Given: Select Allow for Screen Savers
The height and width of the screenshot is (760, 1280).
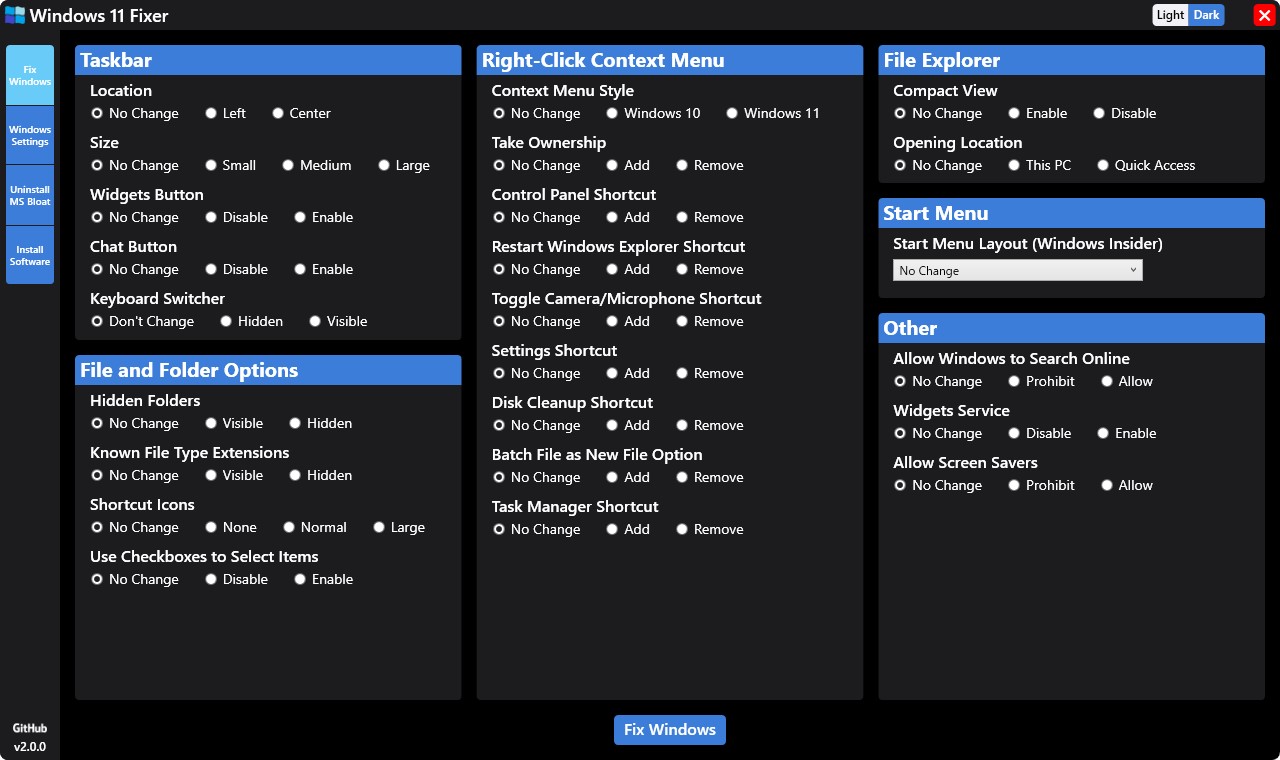Looking at the screenshot, I should [1127, 485].
